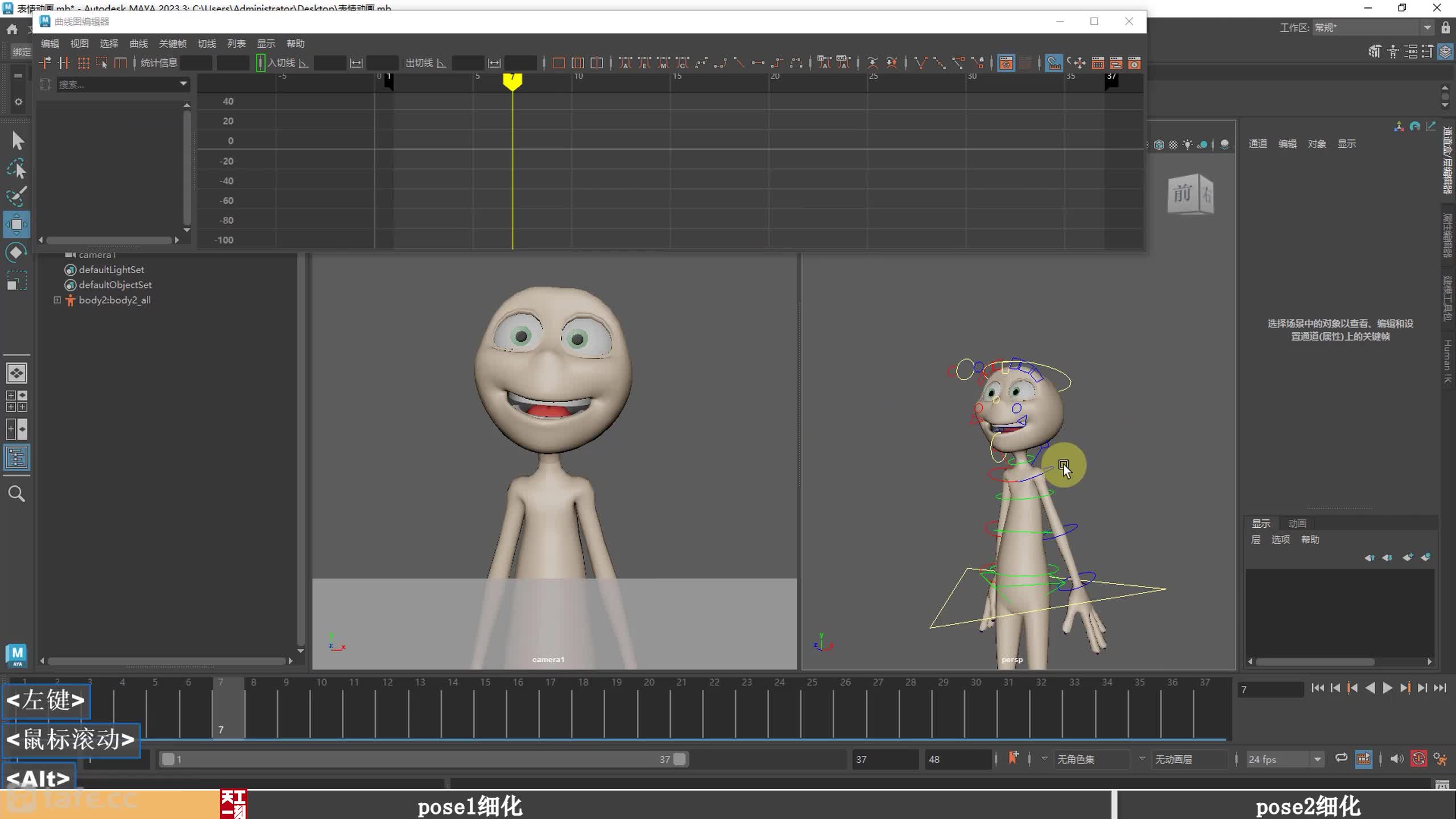1456x819 pixels.
Task: Click the Lock Tangent Weight icon
Action: point(978,63)
